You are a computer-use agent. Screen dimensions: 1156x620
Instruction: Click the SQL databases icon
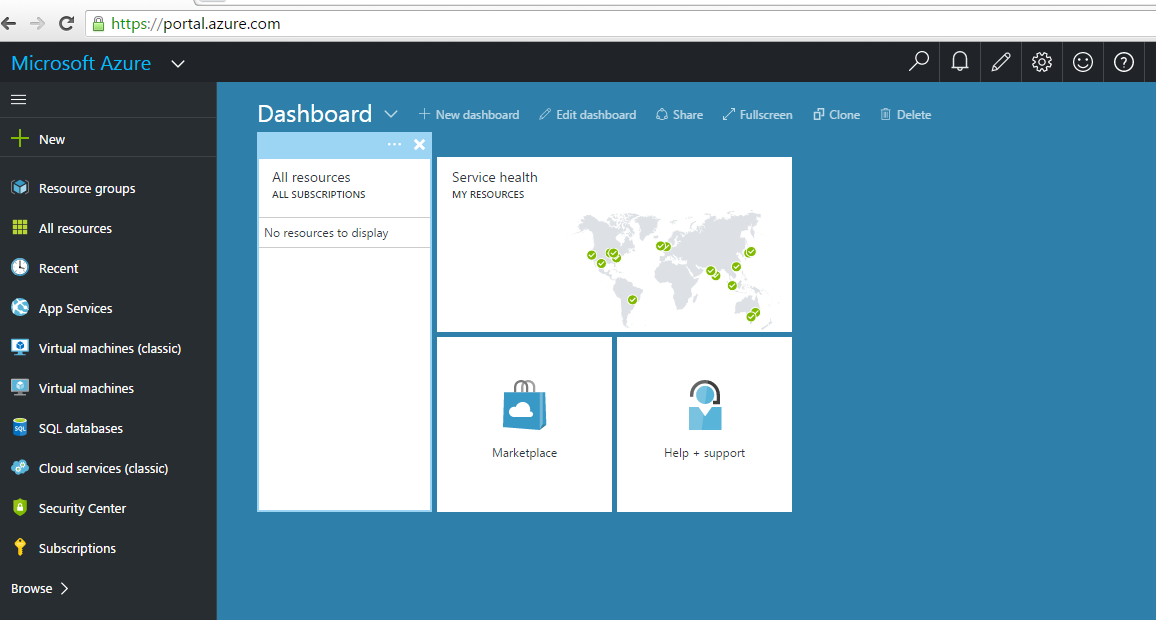click(20, 428)
